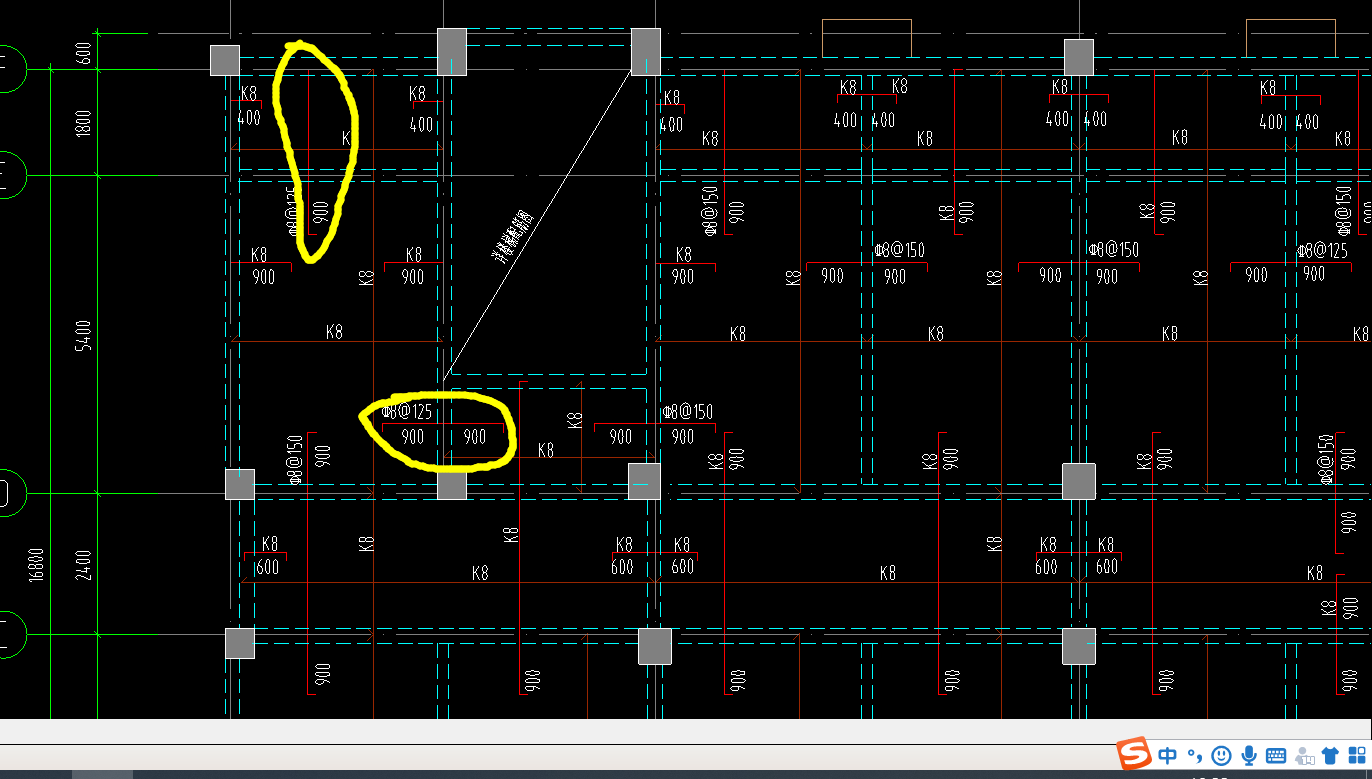Viewport: 1372px width, 779px height.
Task: Select the 5400 dimension text
Action: pos(83,335)
